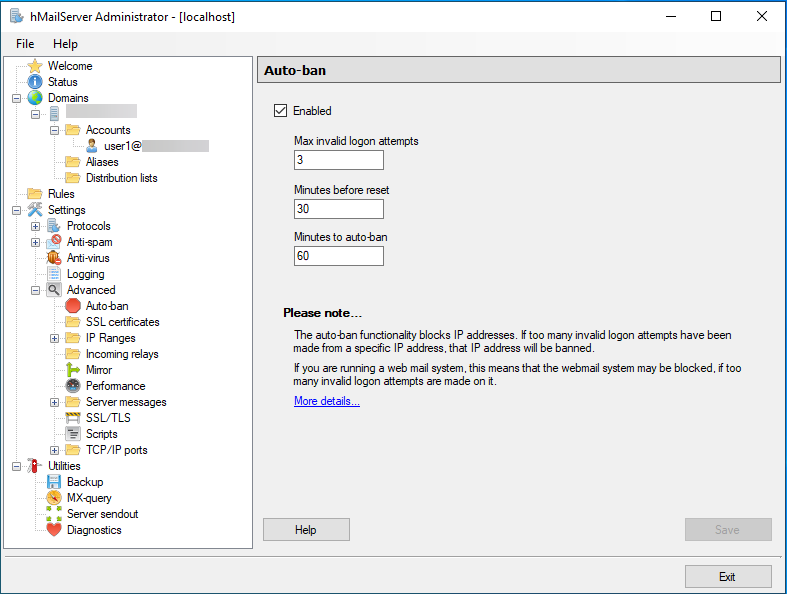Collapse the Domains tree node
Screen dimensions: 787x594
point(17,98)
